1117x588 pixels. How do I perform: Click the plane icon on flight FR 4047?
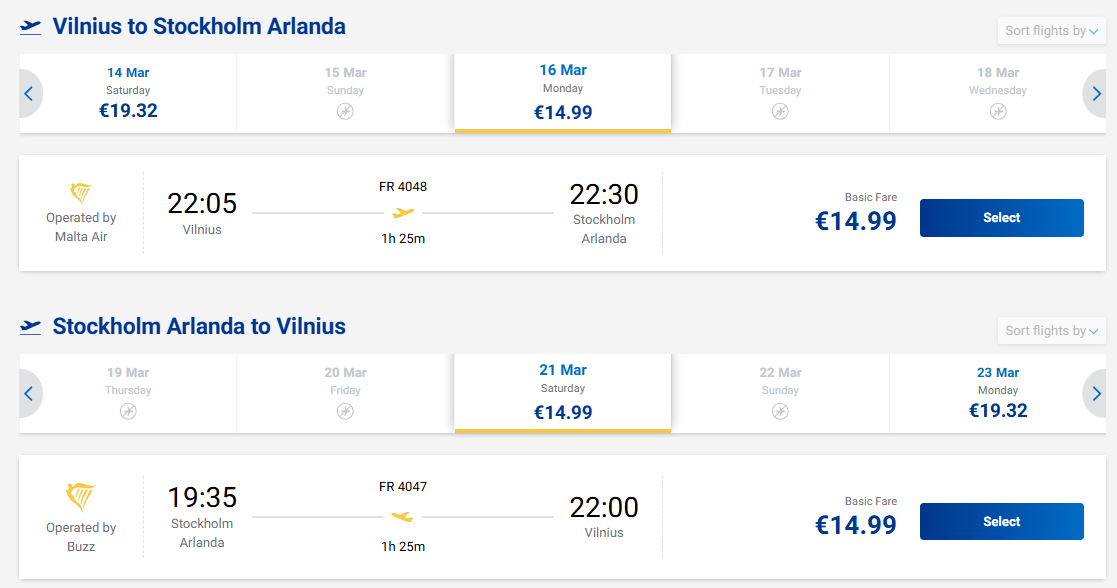click(403, 516)
